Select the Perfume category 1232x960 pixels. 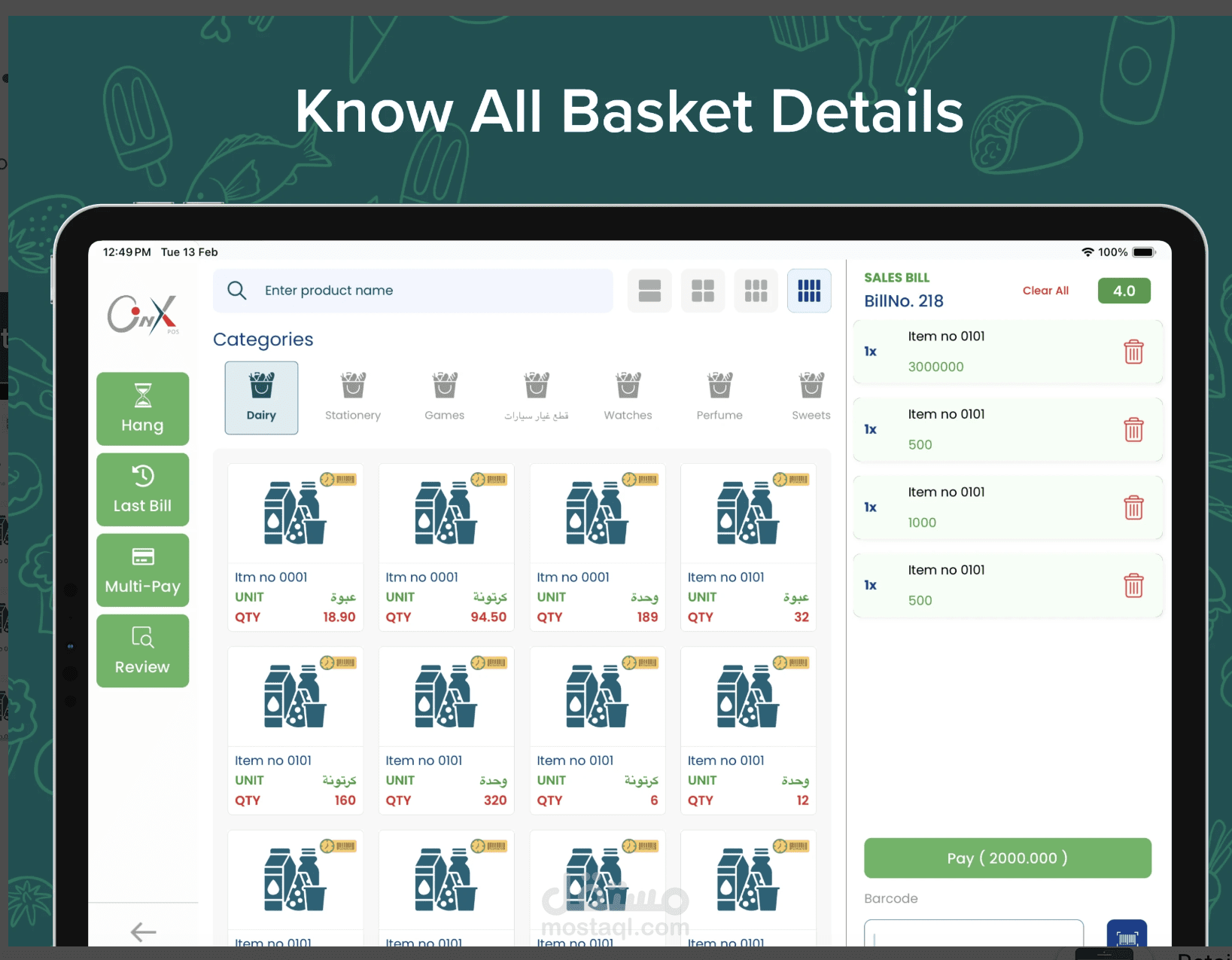pos(719,398)
